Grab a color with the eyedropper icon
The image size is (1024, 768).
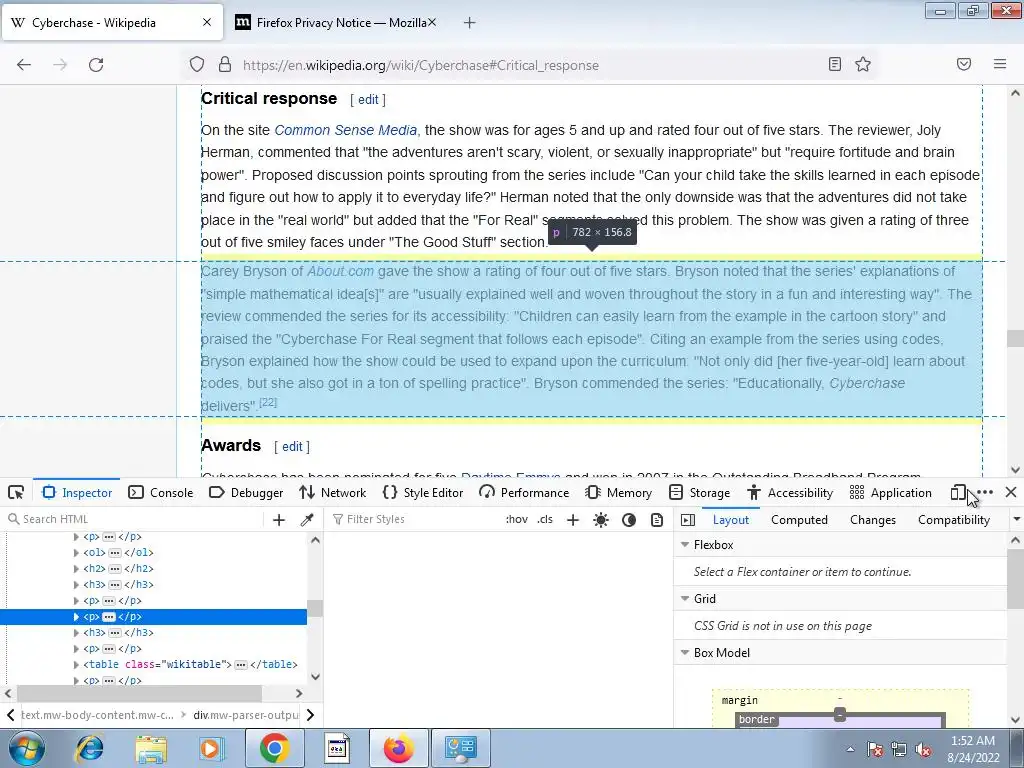(307, 520)
